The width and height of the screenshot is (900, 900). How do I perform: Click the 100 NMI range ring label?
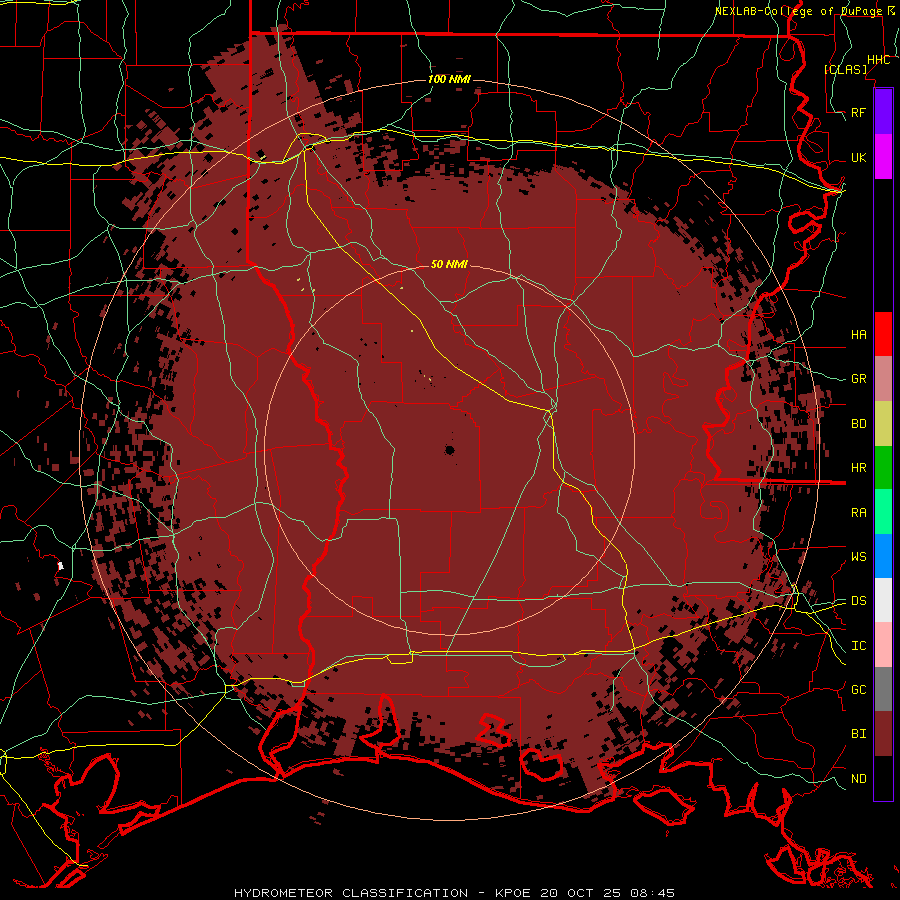coord(449,79)
